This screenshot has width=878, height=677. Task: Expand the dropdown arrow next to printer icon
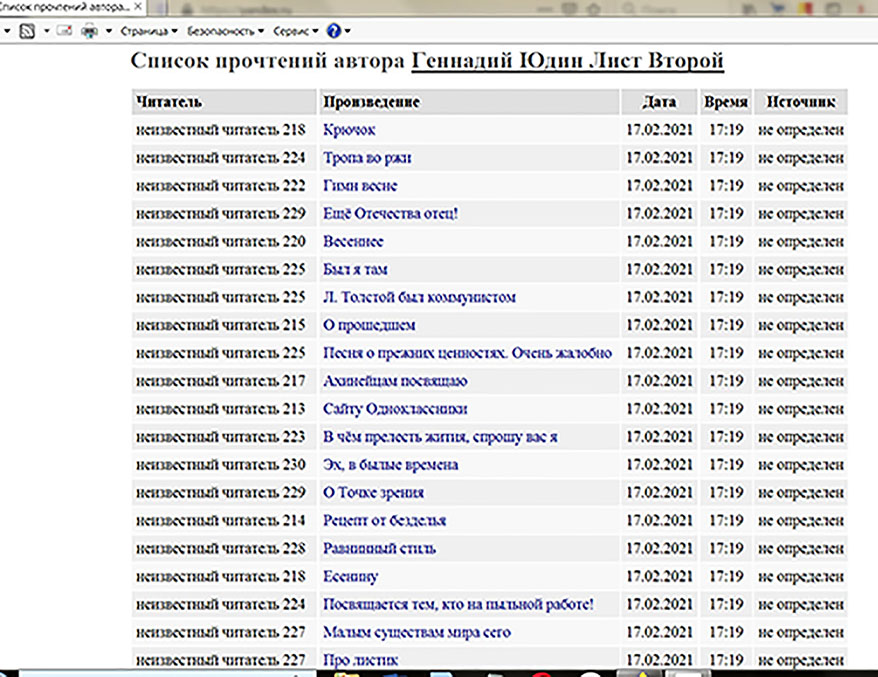(109, 31)
